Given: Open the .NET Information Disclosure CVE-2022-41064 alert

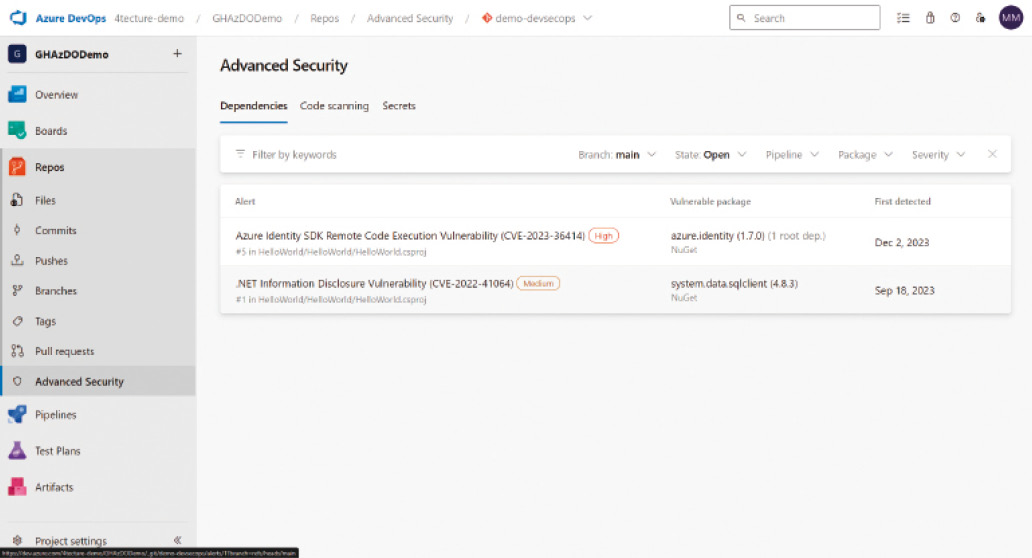Looking at the screenshot, I should (x=374, y=284).
